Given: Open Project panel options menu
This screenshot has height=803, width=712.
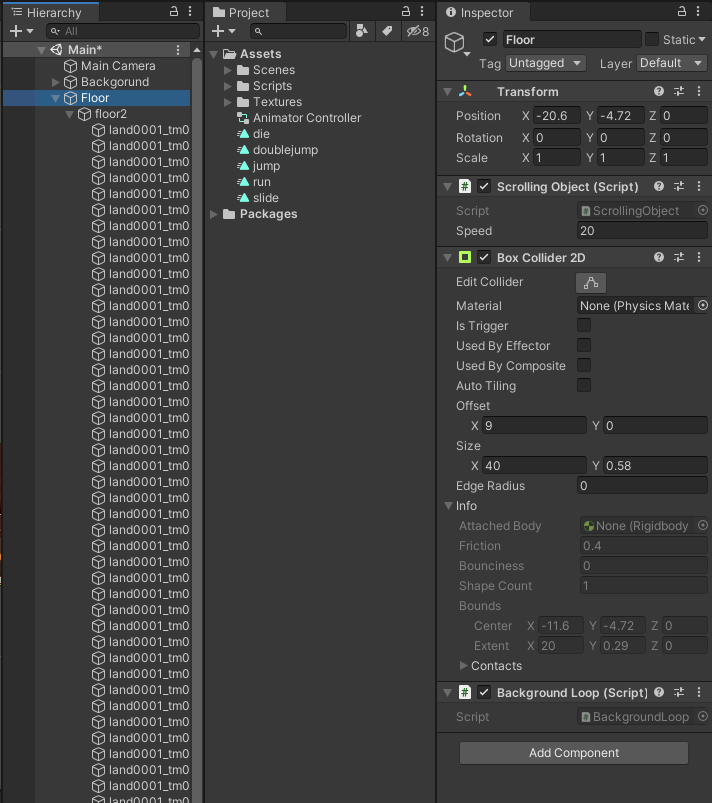Looking at the screenshot, I should pyautogui.click(x=422, y=11).
